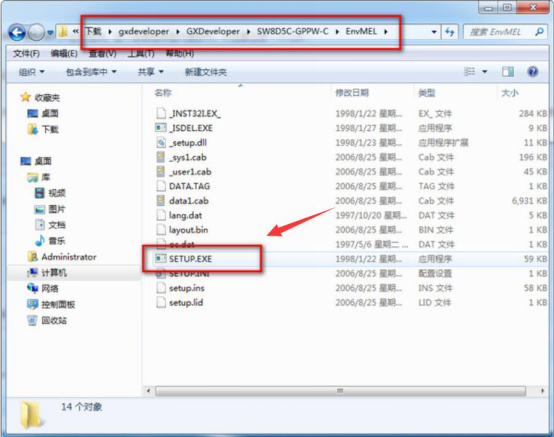
Task: Click the Forward navigation arrow
Action: (x=36, y=33)
